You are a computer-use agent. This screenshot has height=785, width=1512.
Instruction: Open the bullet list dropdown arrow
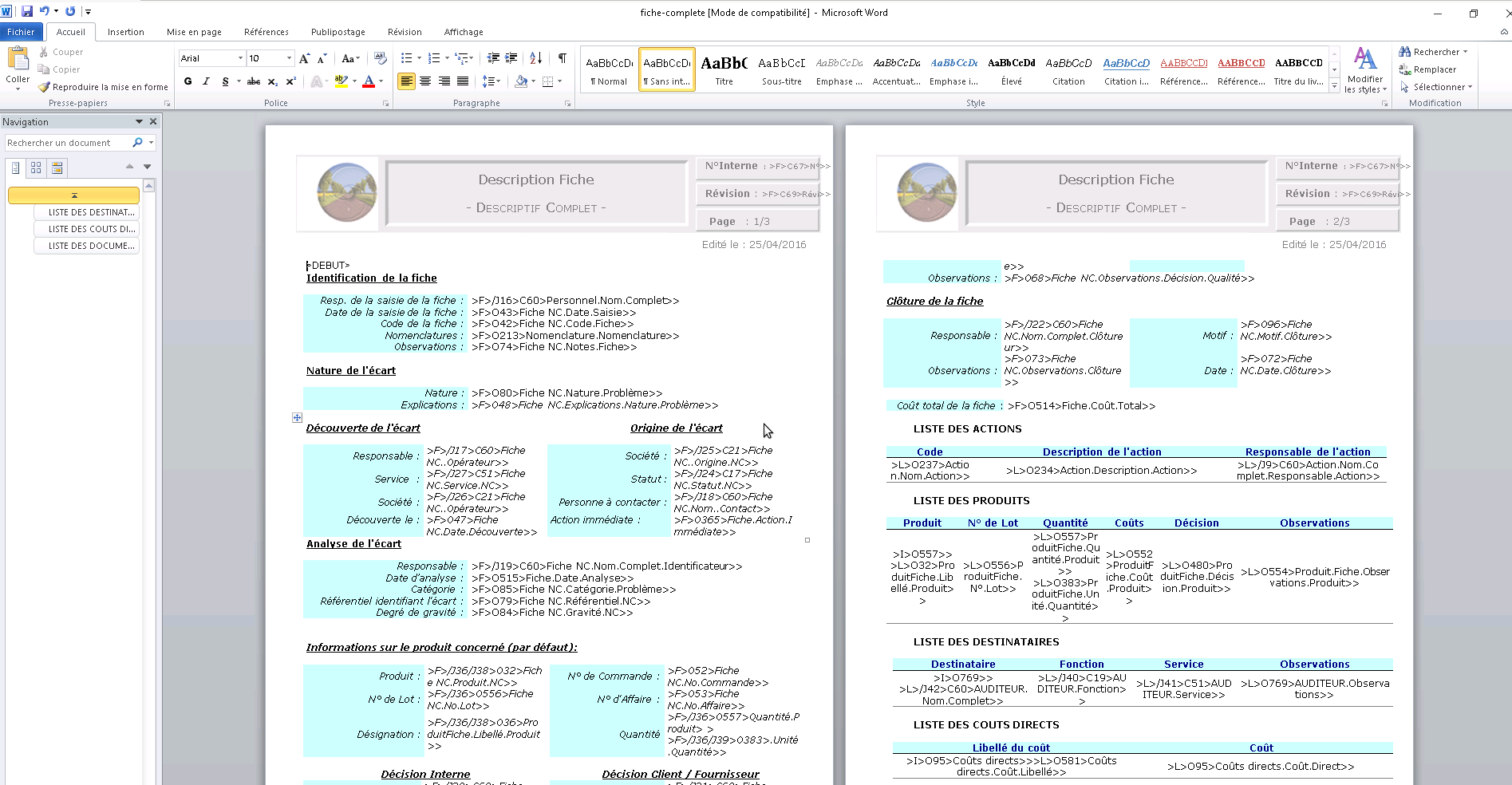420,58
